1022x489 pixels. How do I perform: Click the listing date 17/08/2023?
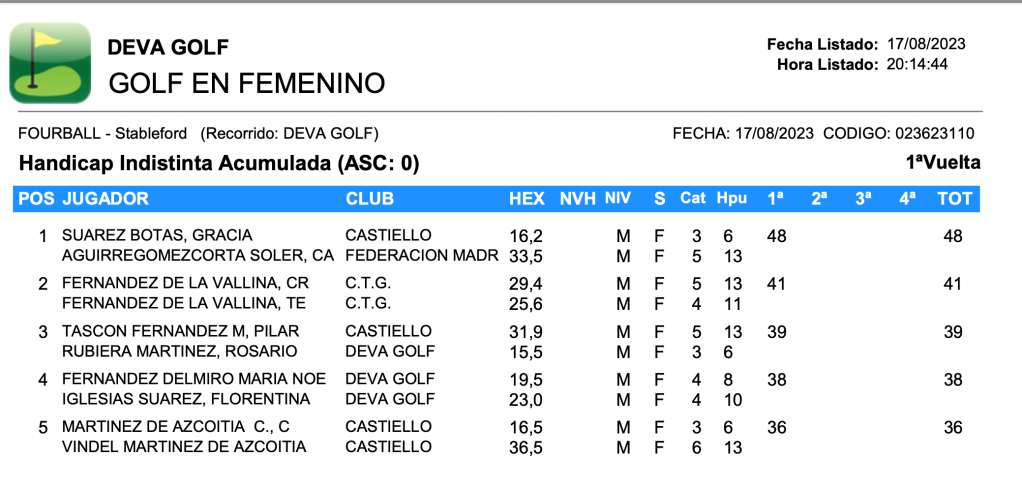pyautogui.click(x=926, y=44)
